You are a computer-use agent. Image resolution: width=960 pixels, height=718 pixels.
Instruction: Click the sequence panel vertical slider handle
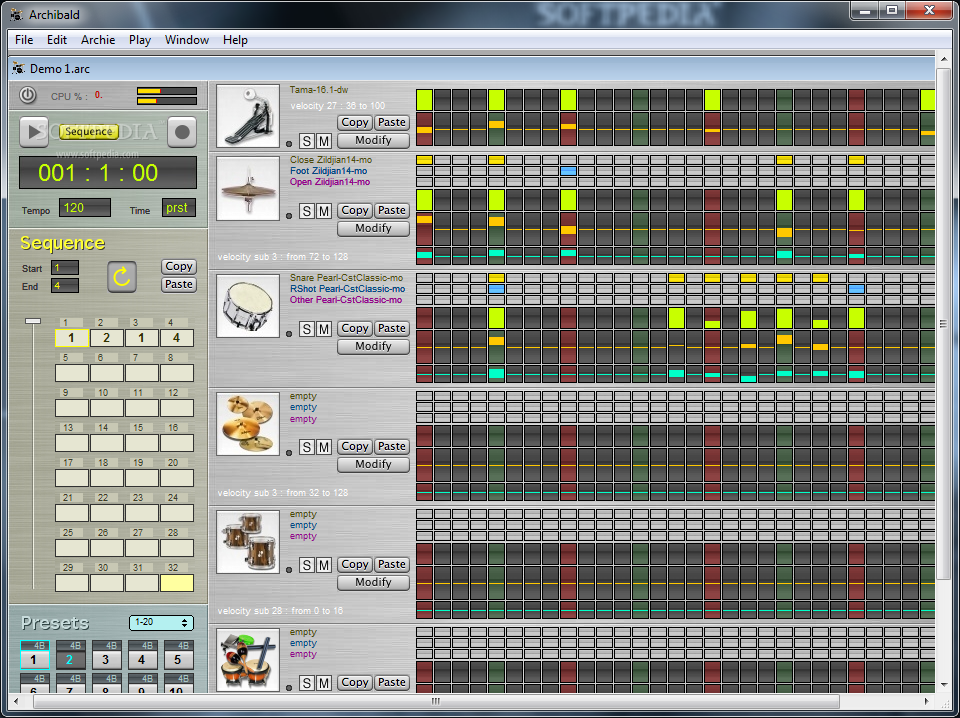[x=33, y=321]
